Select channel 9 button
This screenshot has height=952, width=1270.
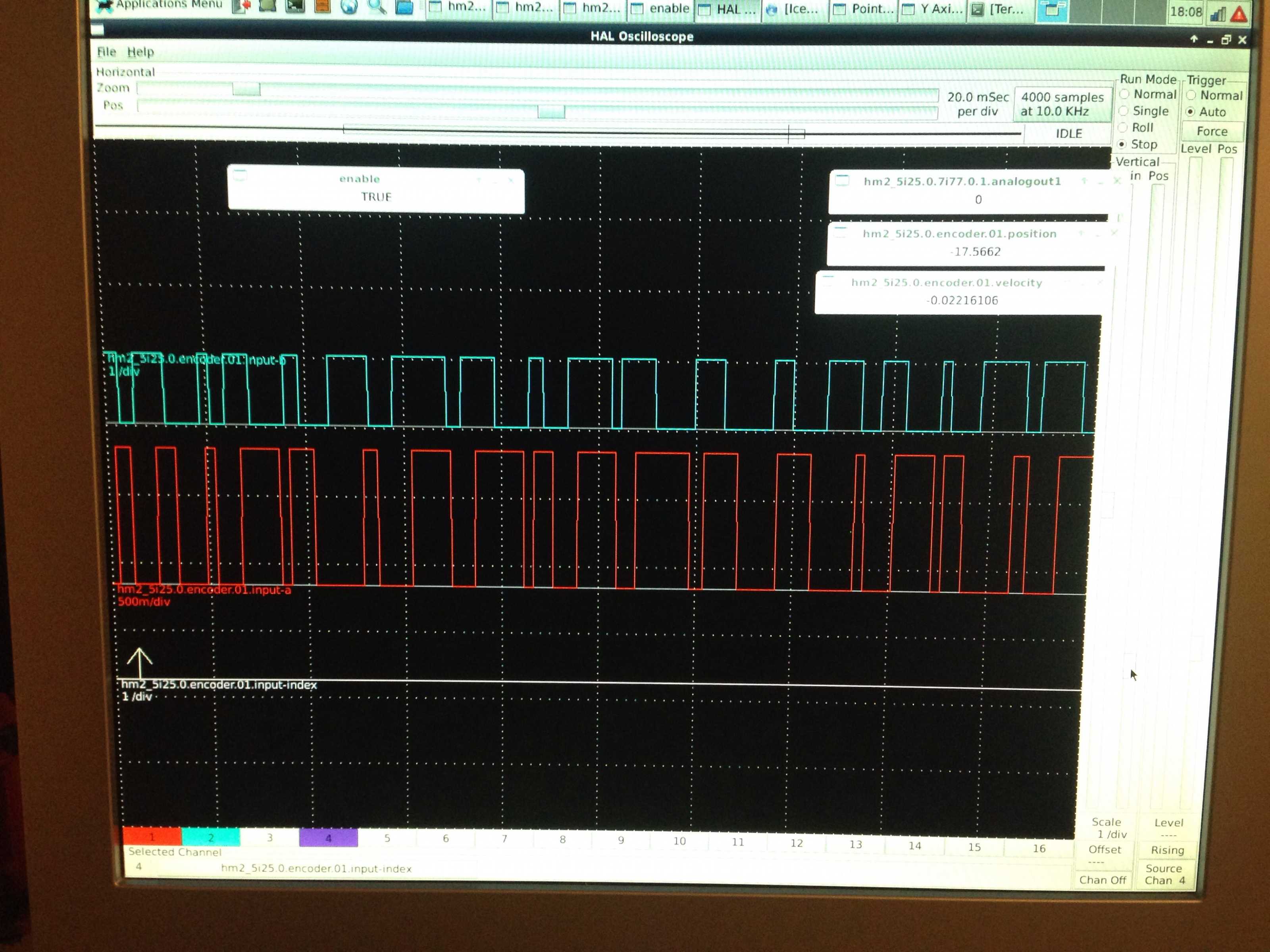point(621,841)
